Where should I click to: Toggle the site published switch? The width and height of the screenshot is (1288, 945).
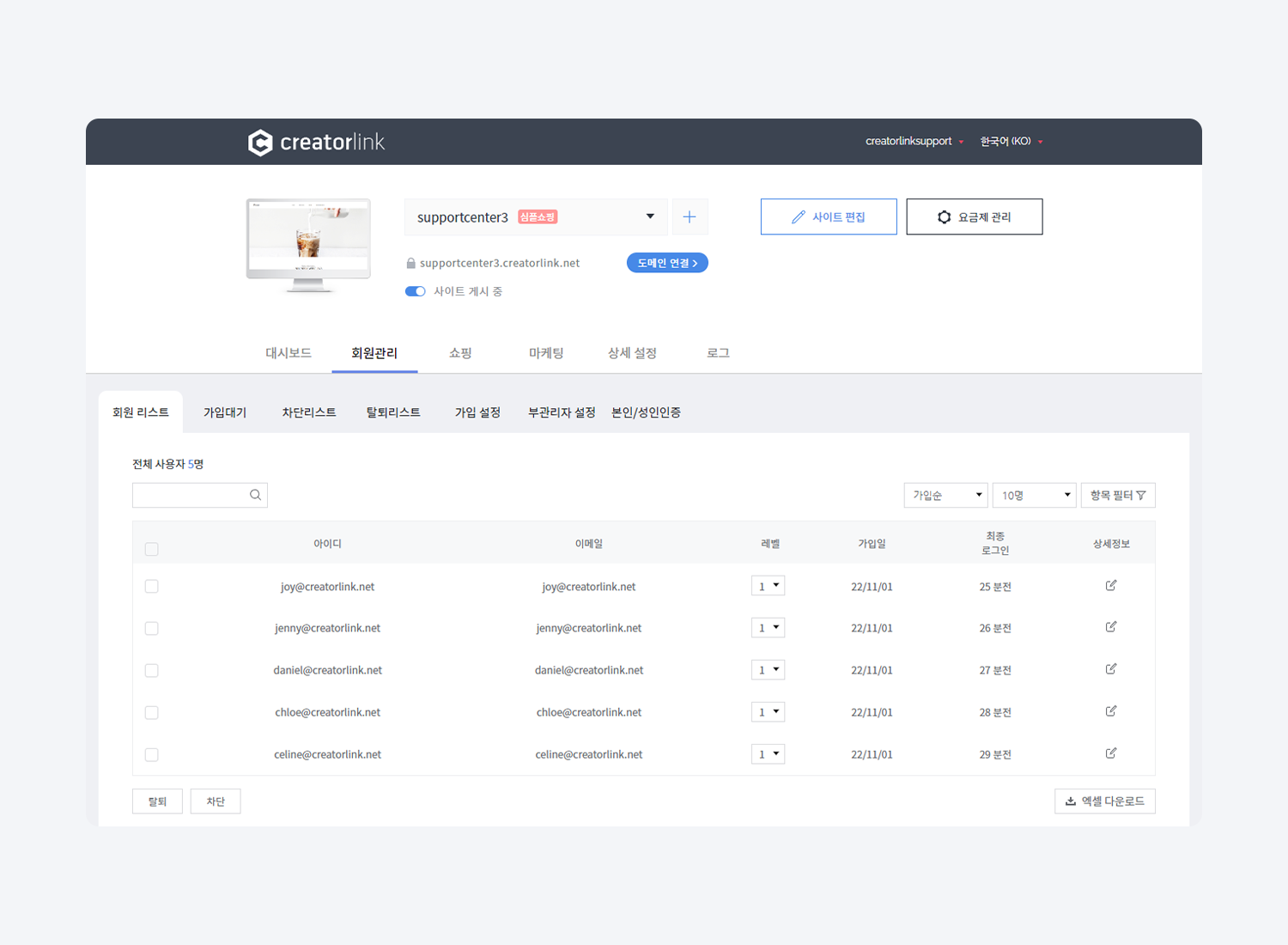click(x=416, y=291)
